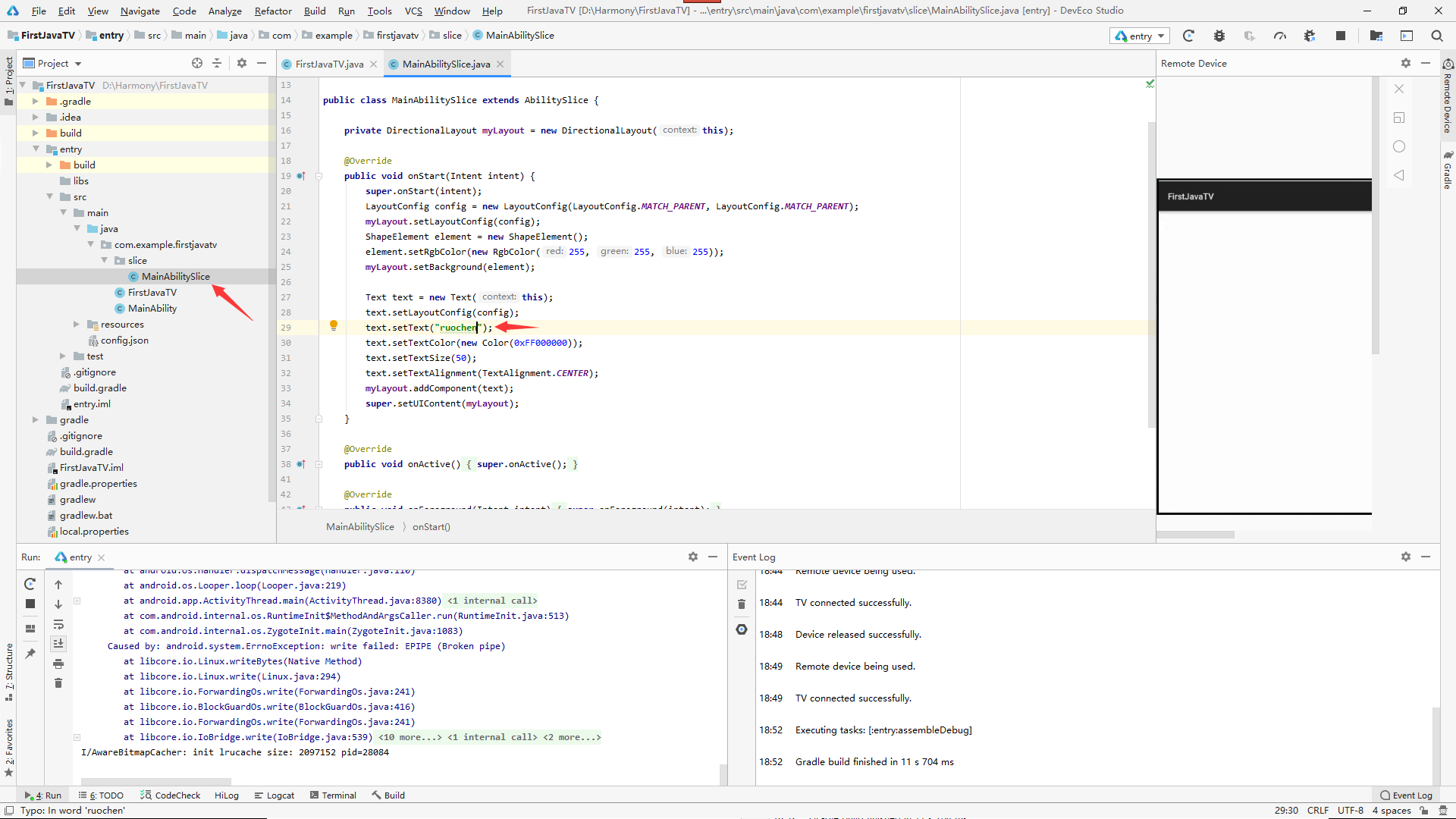Open the entry run configuration dropdown
The image size is (1456, 819).
pos(1140,36)
